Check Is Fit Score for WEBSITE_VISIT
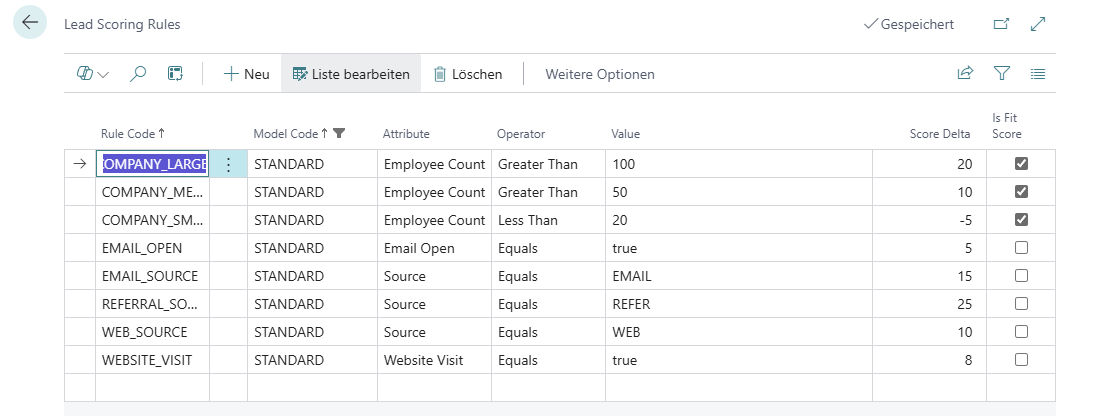The image size is (1110, 416). pos(1021,360)
